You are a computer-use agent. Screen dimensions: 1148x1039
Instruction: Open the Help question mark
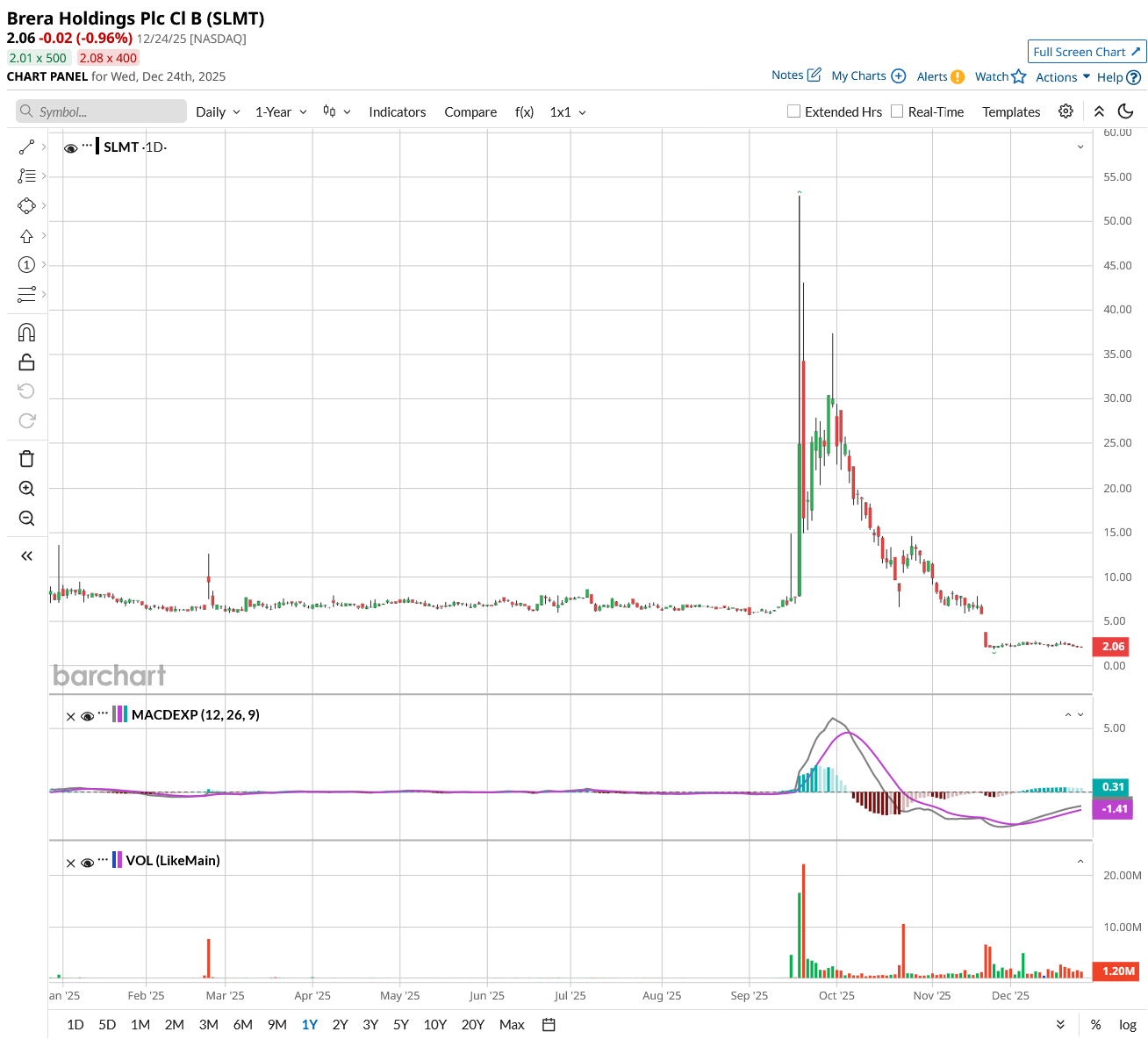click(1119, 77)
